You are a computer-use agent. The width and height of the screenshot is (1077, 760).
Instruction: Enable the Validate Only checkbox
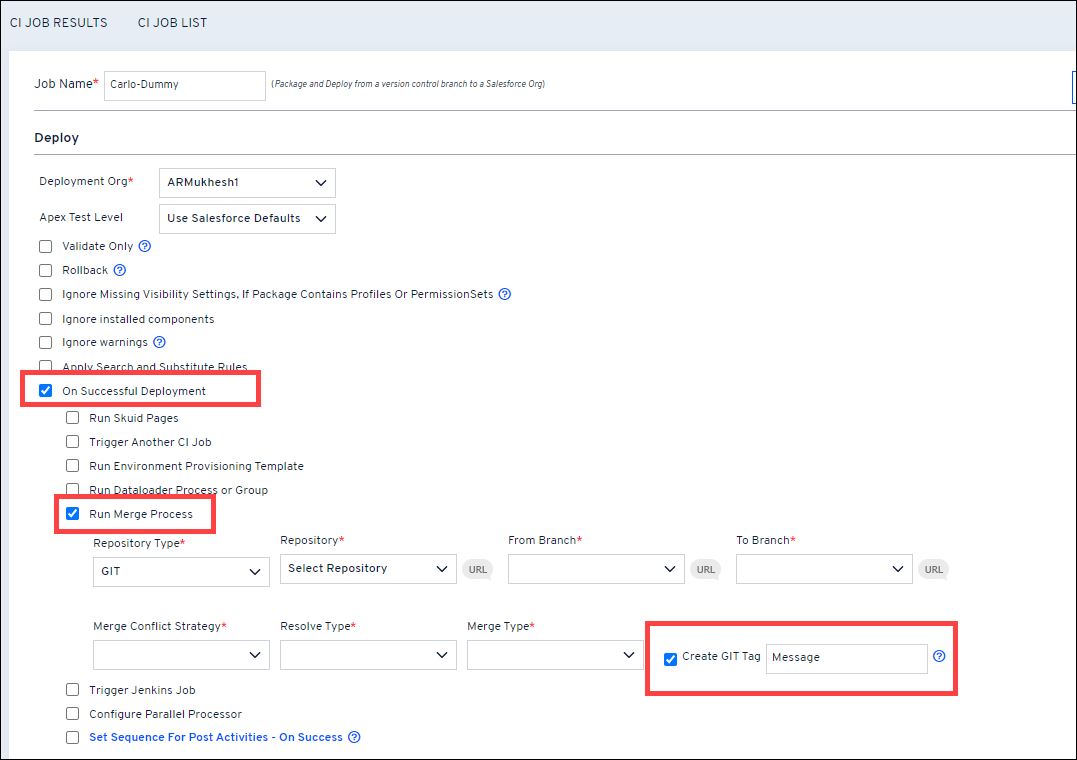(45, 246)
